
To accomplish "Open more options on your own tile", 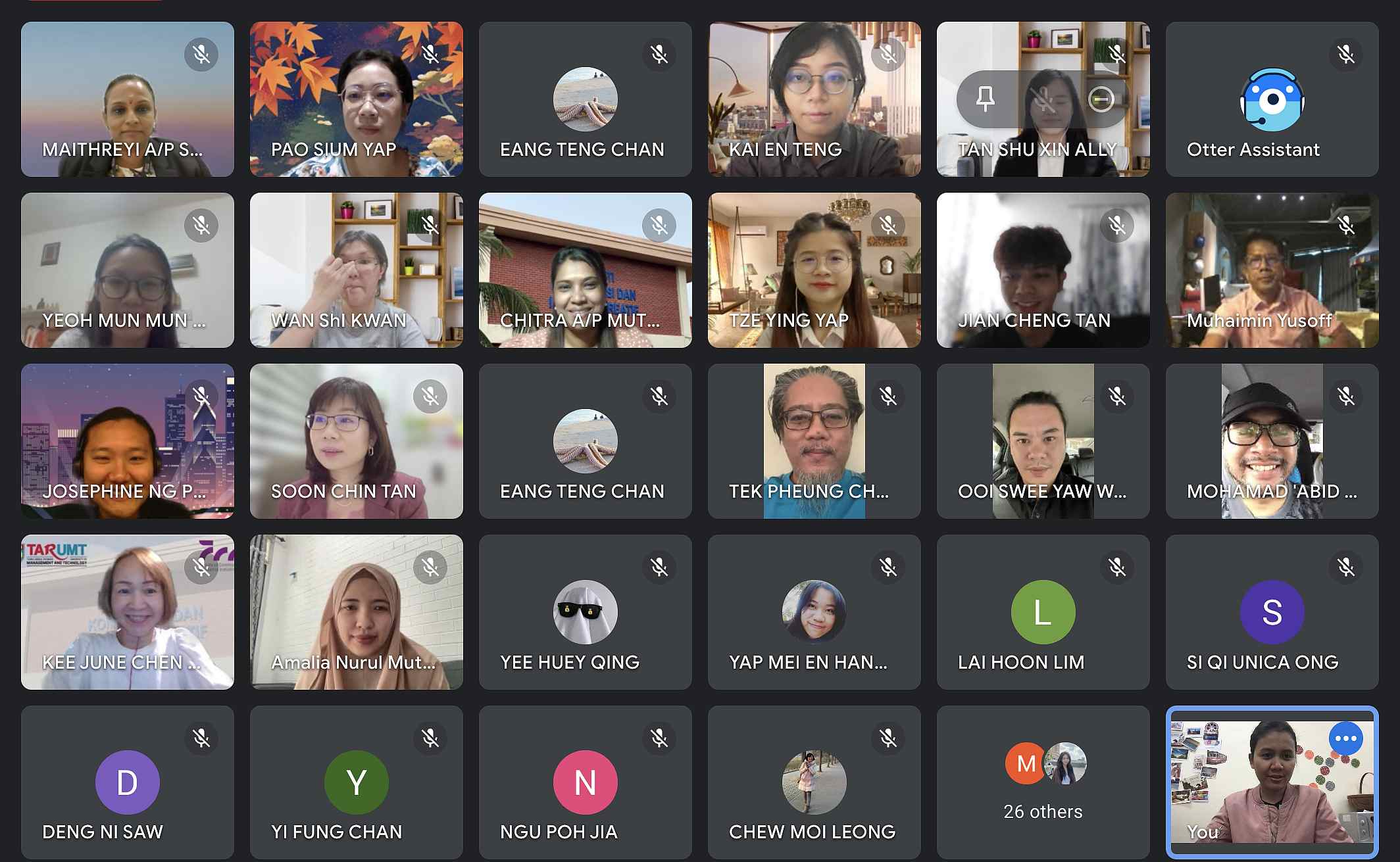I will 1345,738.
